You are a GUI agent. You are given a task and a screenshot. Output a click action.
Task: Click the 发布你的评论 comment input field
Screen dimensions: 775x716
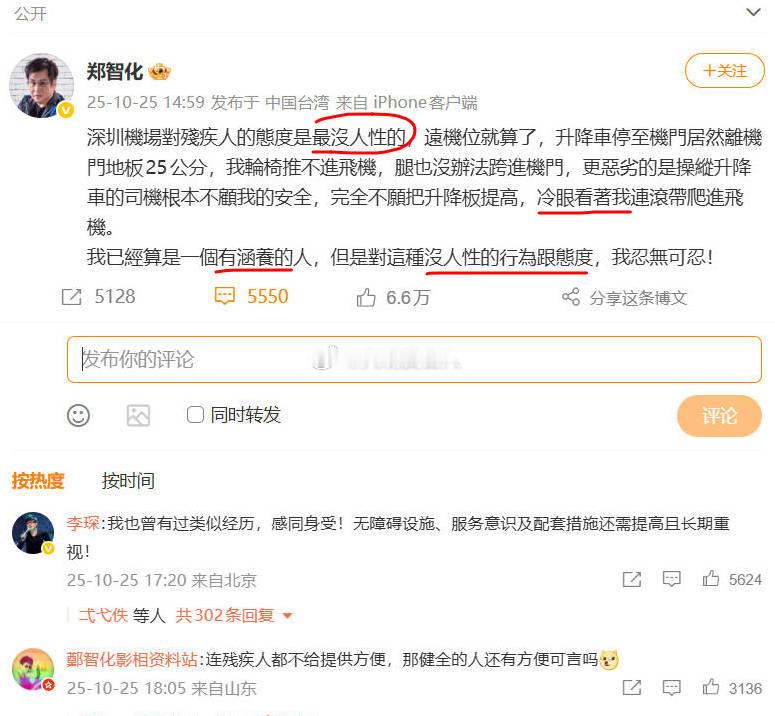414,359
